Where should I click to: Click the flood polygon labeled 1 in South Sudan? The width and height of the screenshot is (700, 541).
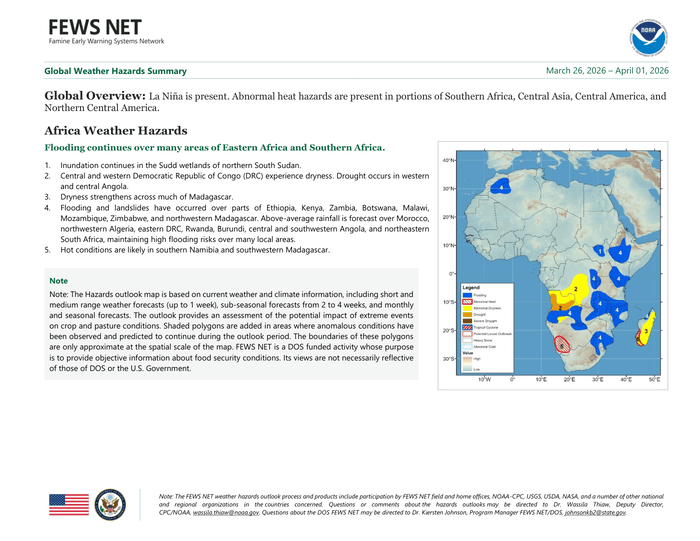pos(598,250)
